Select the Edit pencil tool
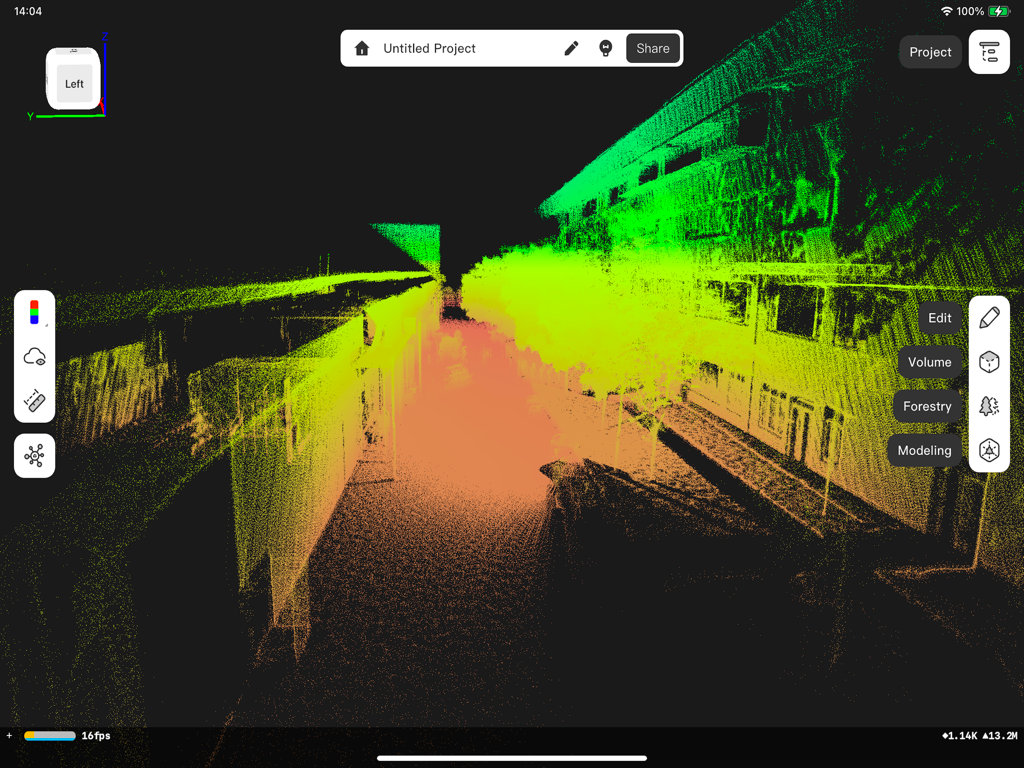1024x768 pixels. pyautogui.click(x=989, y=317)
